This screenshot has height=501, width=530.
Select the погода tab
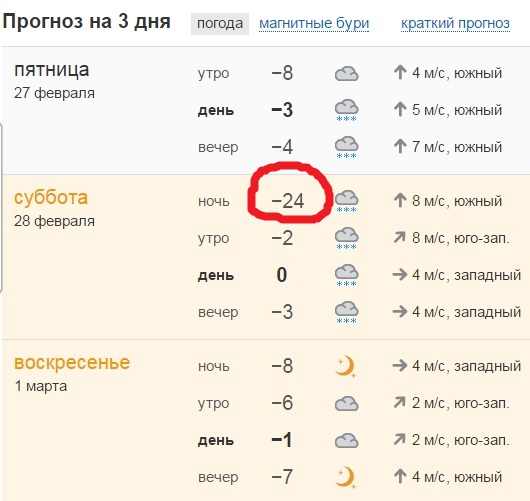220,24
